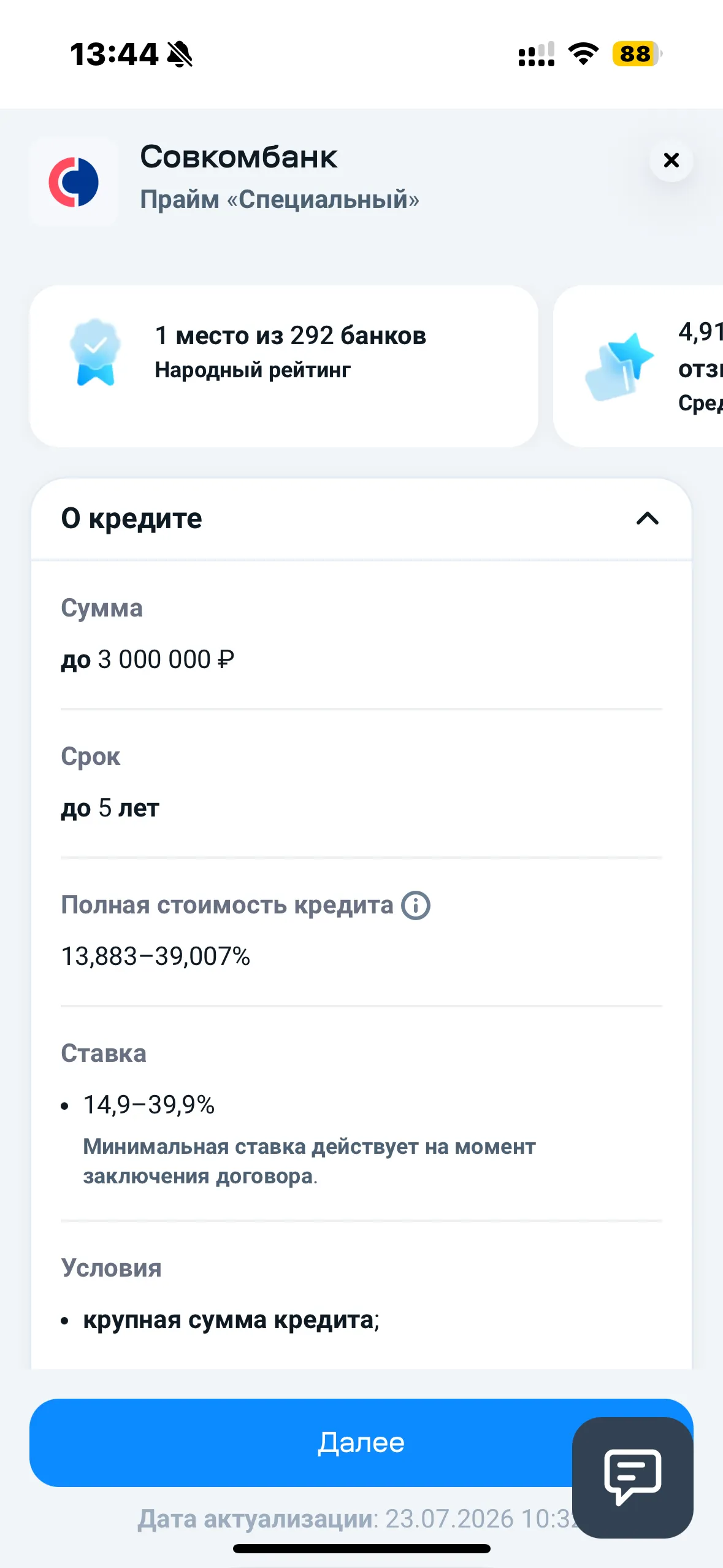
Task: Open the 4,91 reviews card
Action: point(638,366)
